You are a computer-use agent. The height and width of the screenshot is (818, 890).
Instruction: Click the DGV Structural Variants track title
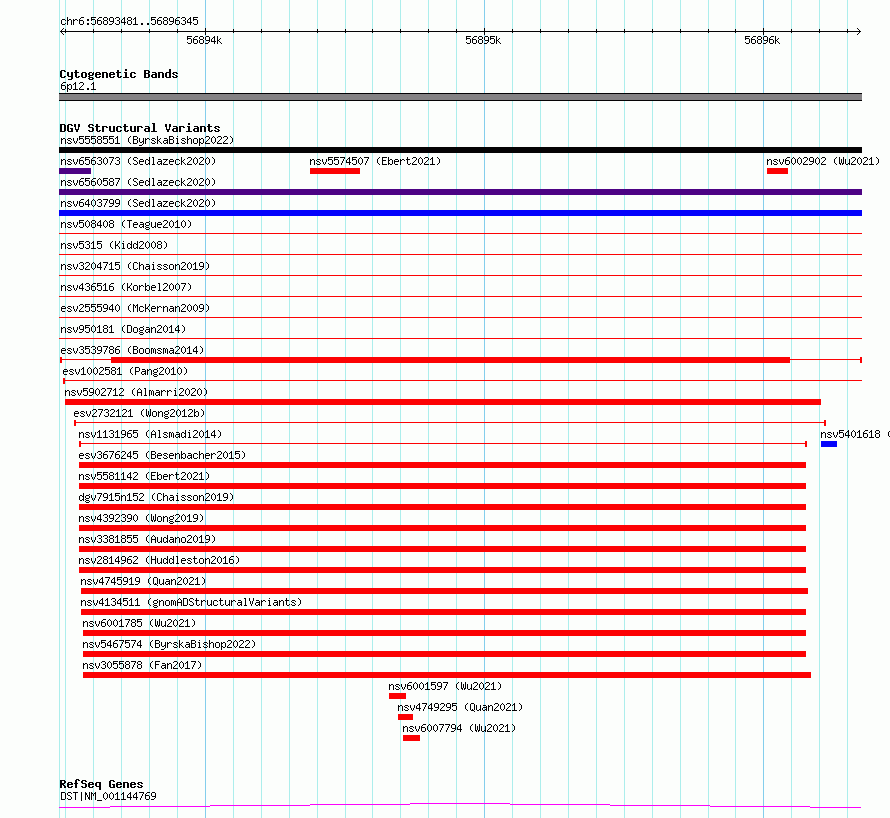(140, 128)
